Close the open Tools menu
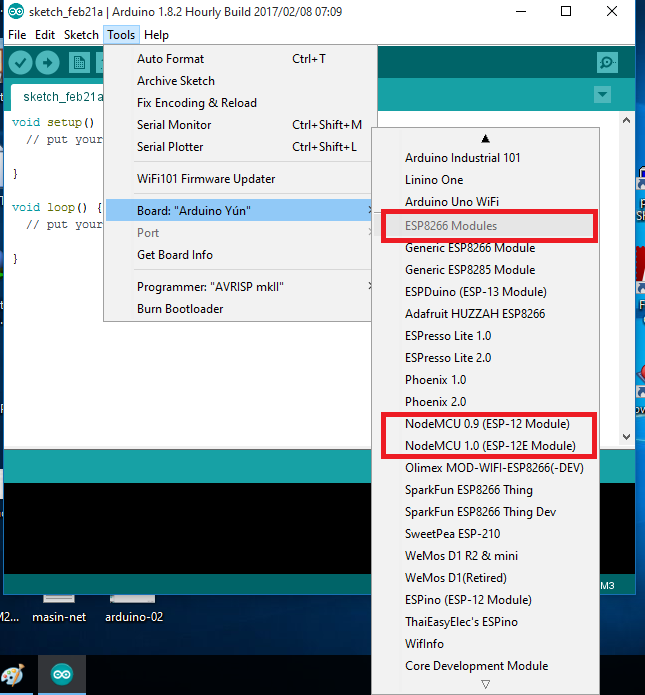This screenshot has height=695, width=645. coord(121,35)
